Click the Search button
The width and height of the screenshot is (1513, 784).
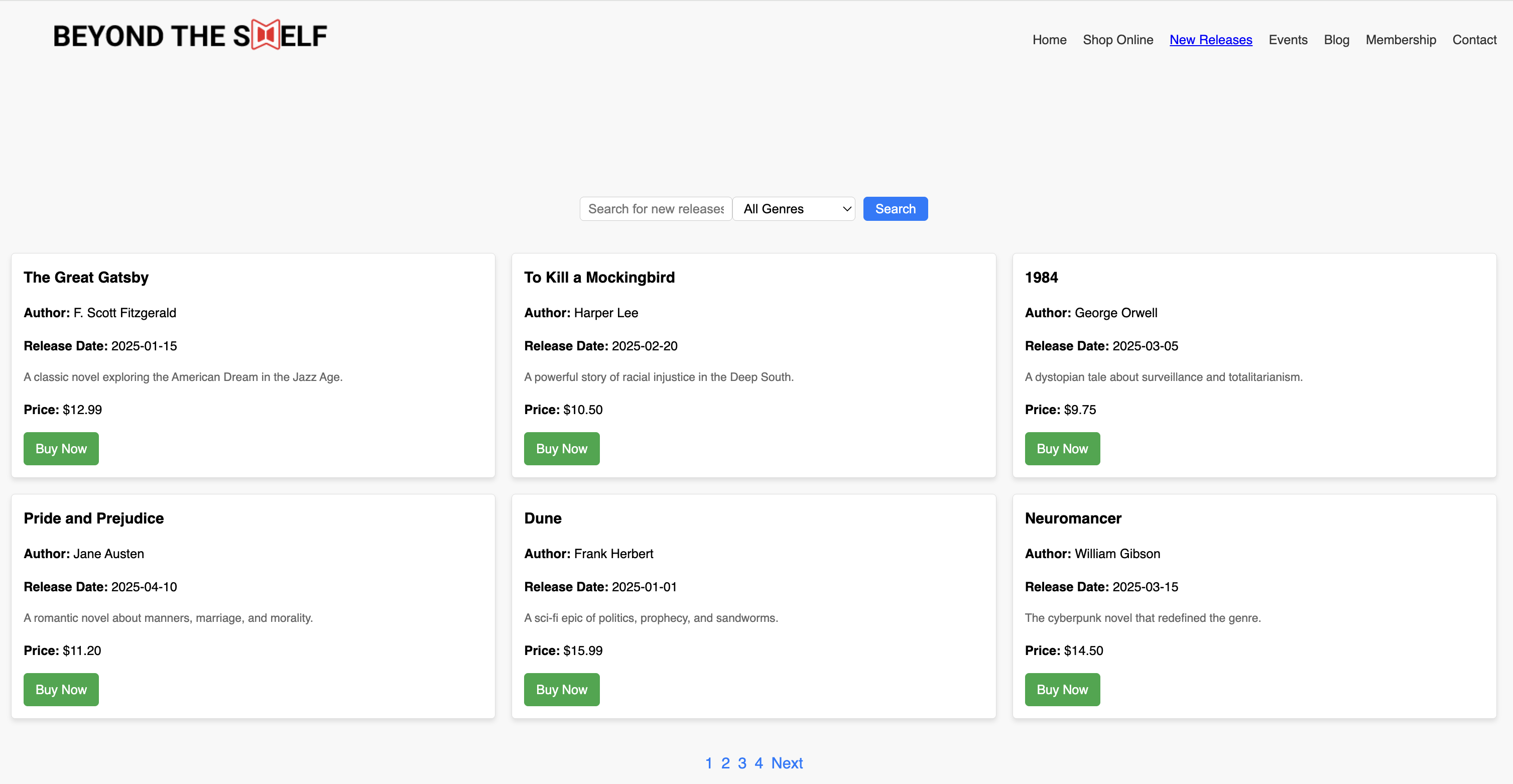[x=895, y=208]
